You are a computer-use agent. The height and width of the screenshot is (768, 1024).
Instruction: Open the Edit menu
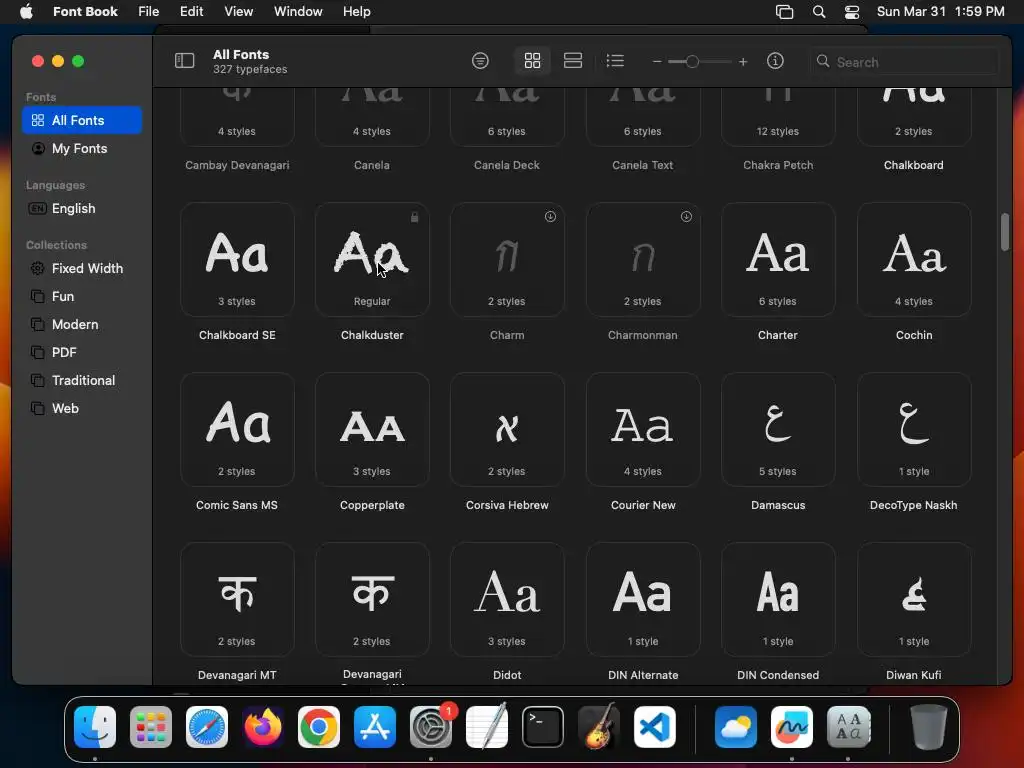pos(191,11)
